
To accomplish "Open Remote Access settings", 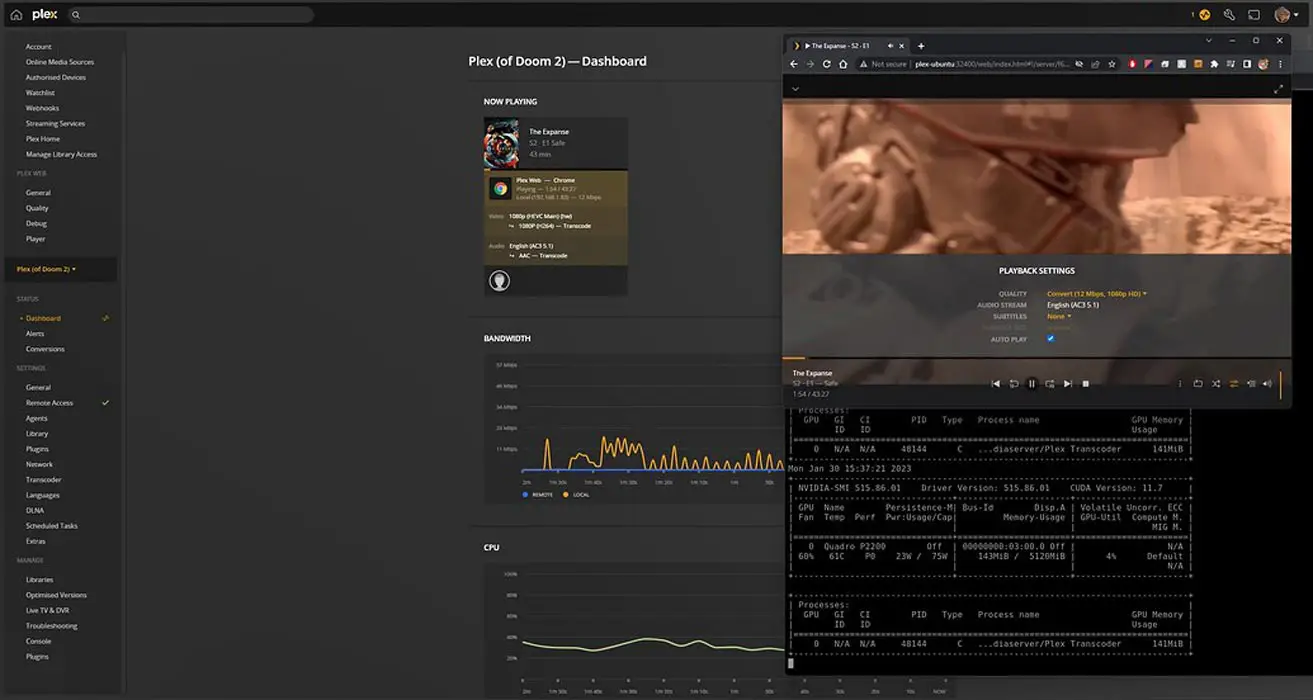I will (x=49, y=403).
